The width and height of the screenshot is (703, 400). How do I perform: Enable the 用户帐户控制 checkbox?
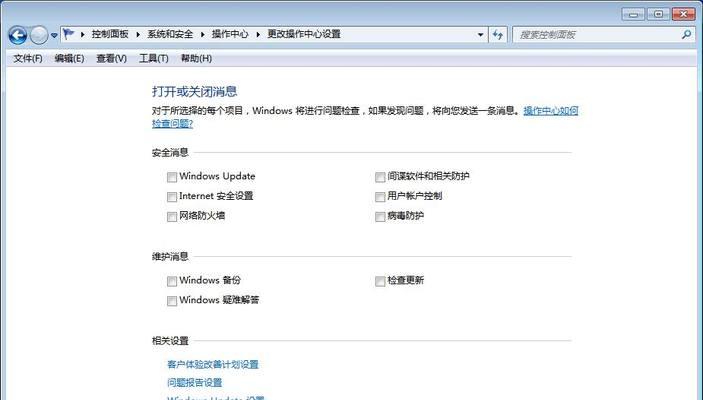click(380, 197)
